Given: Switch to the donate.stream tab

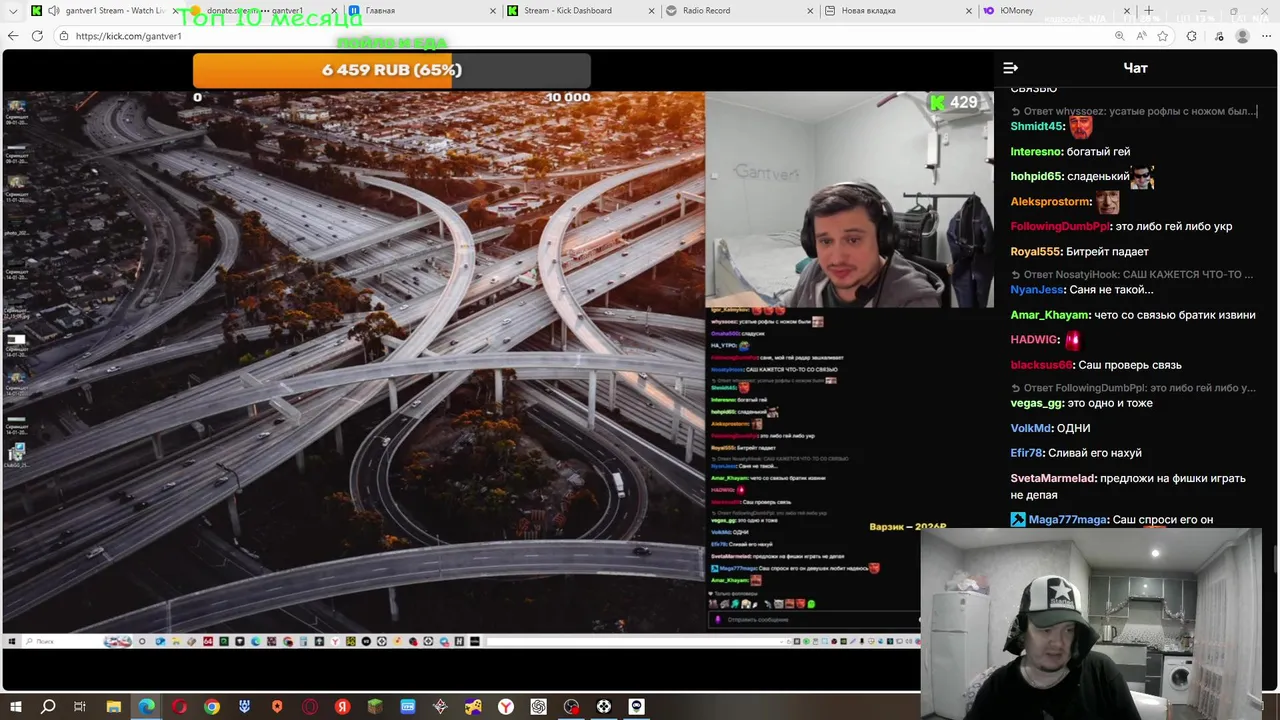Looking at the screenshot, I should point(262,11).
